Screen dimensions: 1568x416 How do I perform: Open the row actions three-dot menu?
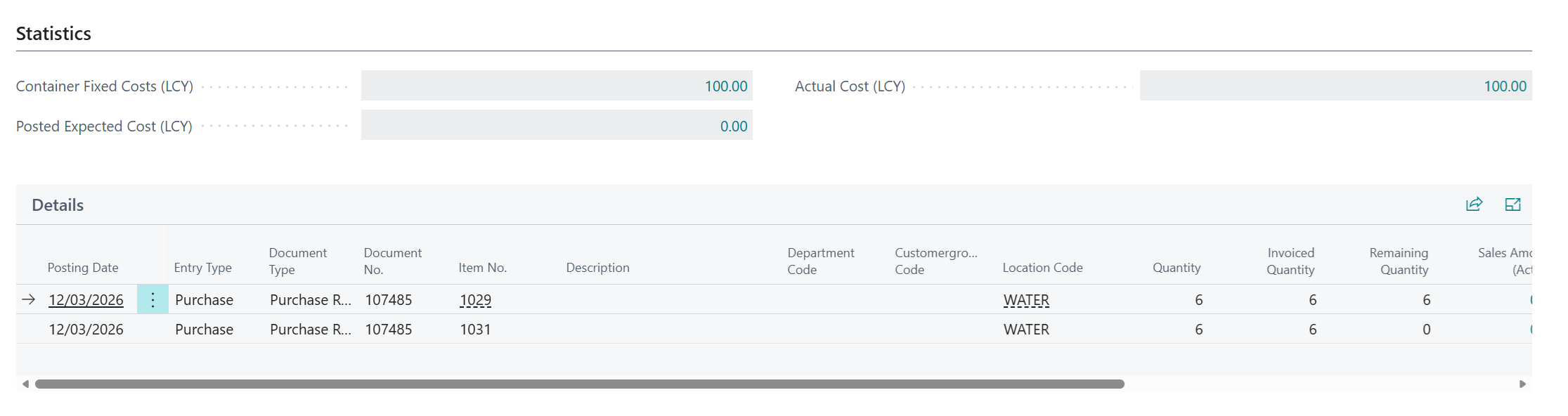(x=153, y=300)
